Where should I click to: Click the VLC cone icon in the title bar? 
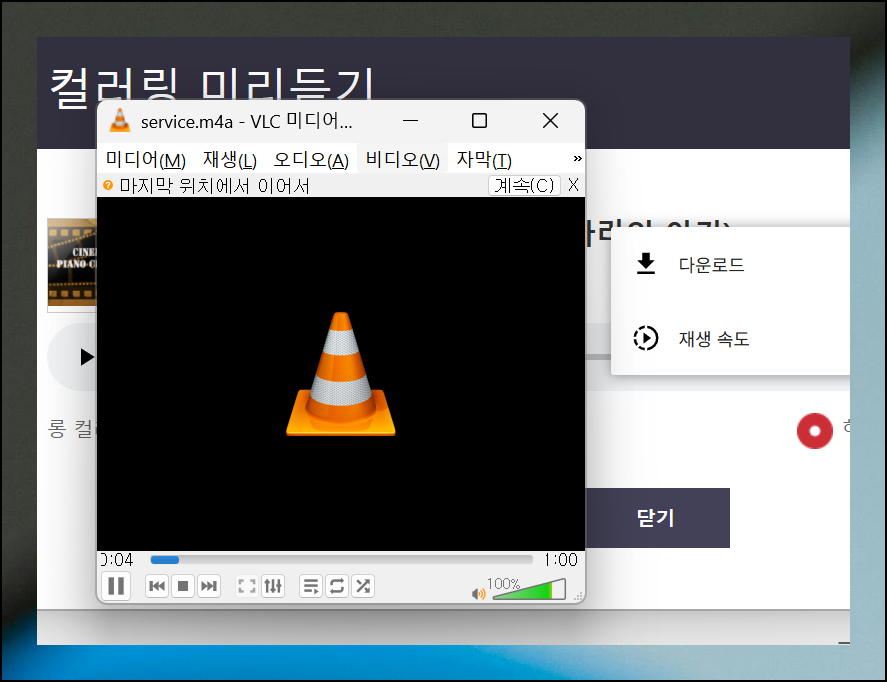click(x=119, y=120)
